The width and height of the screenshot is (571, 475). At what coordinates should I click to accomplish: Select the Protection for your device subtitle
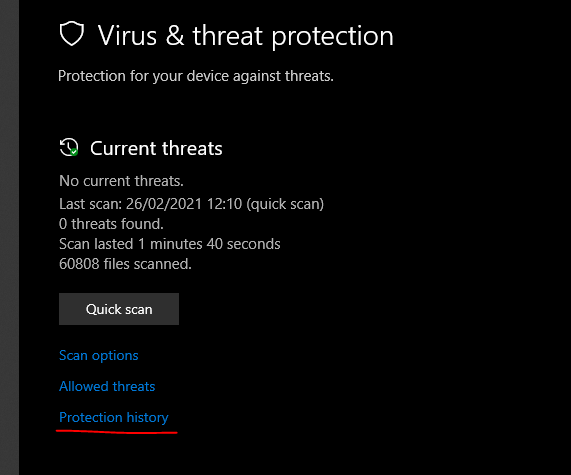point(196,76)
